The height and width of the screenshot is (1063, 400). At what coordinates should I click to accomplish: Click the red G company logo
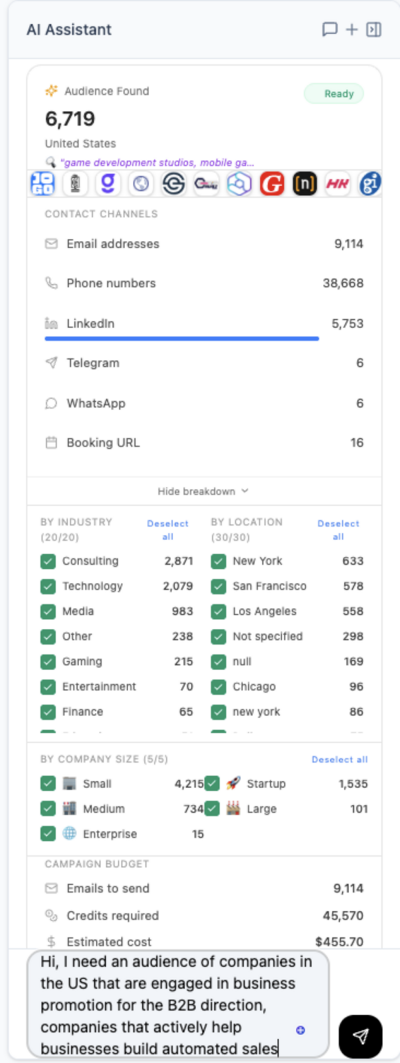(273, 183)
